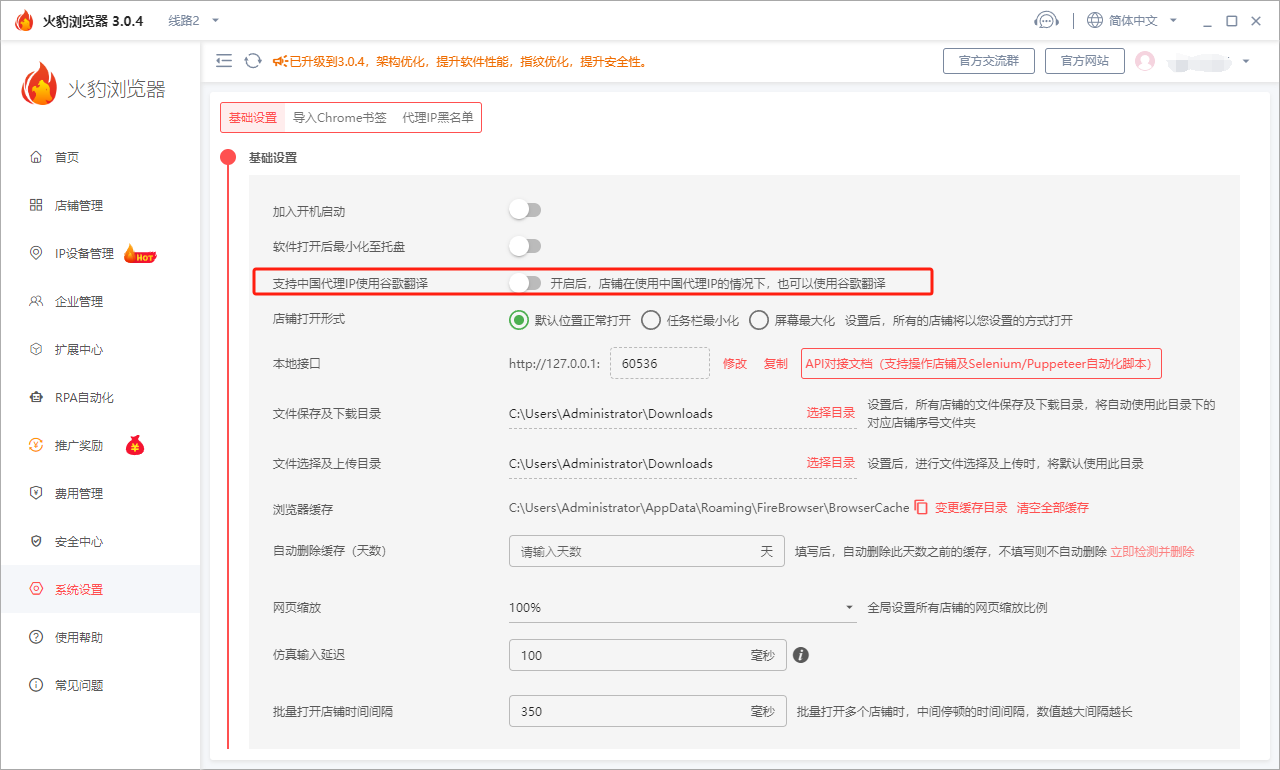Collapse the sidebar using the collapse icon
Viewport: 1280px width, 770px height.
point(224,60)
